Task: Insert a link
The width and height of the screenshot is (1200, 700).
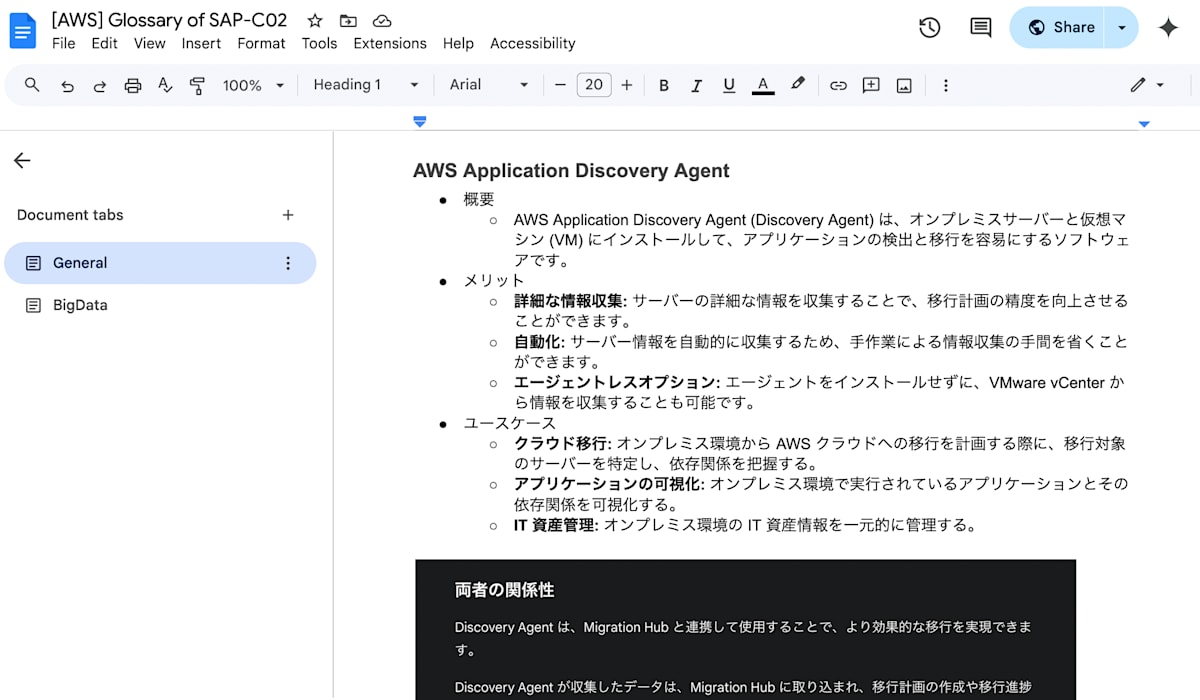Action: [x=838, y=86]
